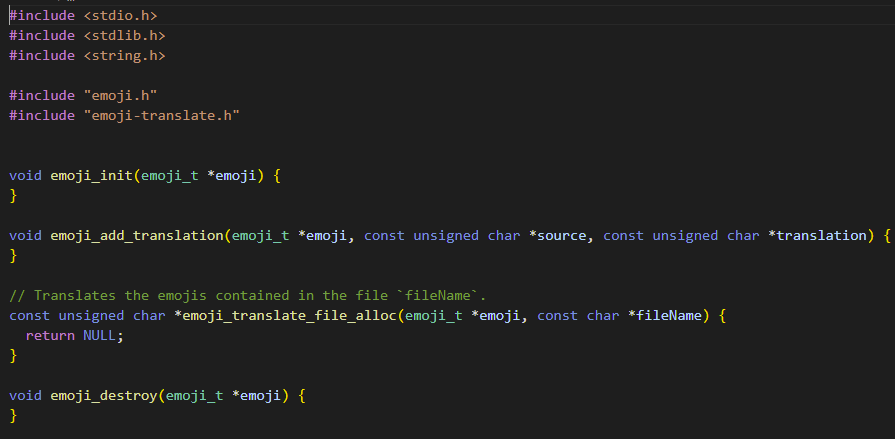Click the stdio.h include line

tap(83, 15)
